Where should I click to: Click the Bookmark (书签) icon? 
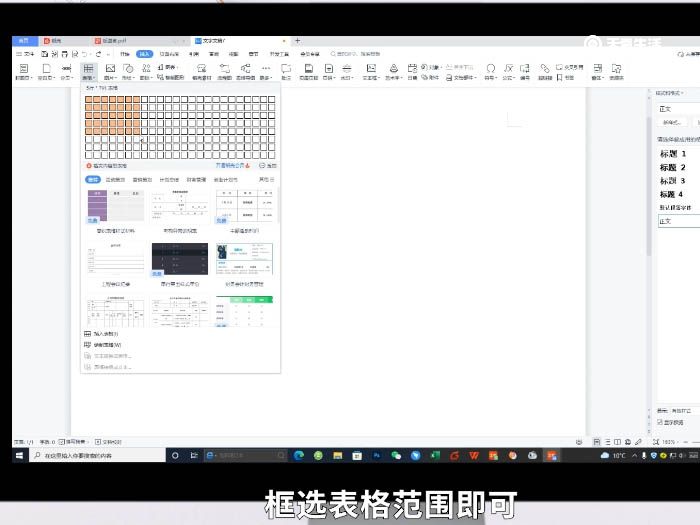pyautogui.click(x=565, y=77)
